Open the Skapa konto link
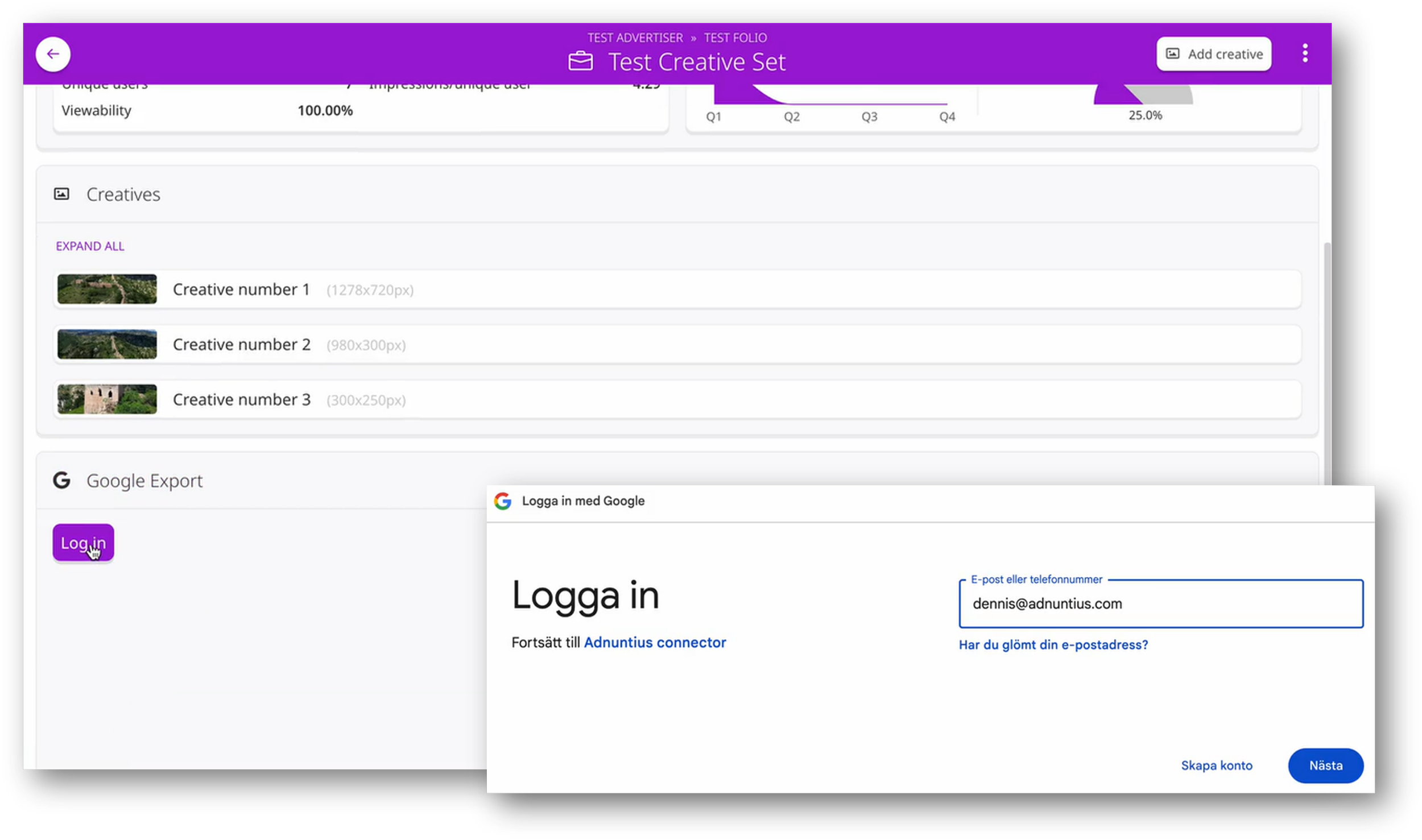This screenshot has width=1422, height=840. (1216, 765)
